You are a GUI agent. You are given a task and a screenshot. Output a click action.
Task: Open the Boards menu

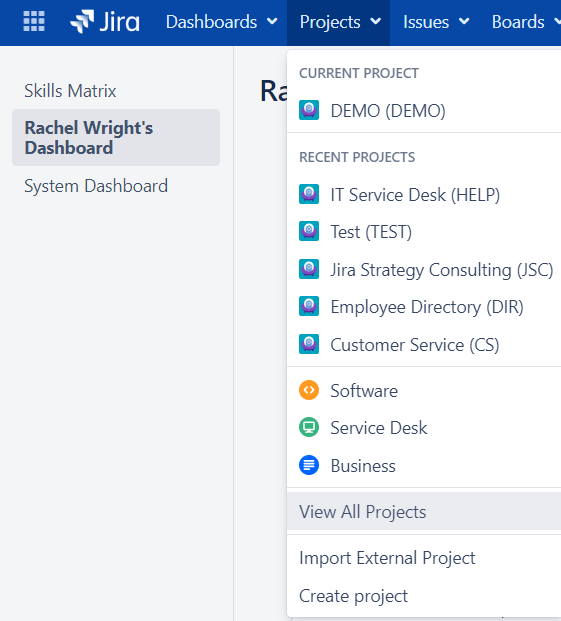[523, 22]
